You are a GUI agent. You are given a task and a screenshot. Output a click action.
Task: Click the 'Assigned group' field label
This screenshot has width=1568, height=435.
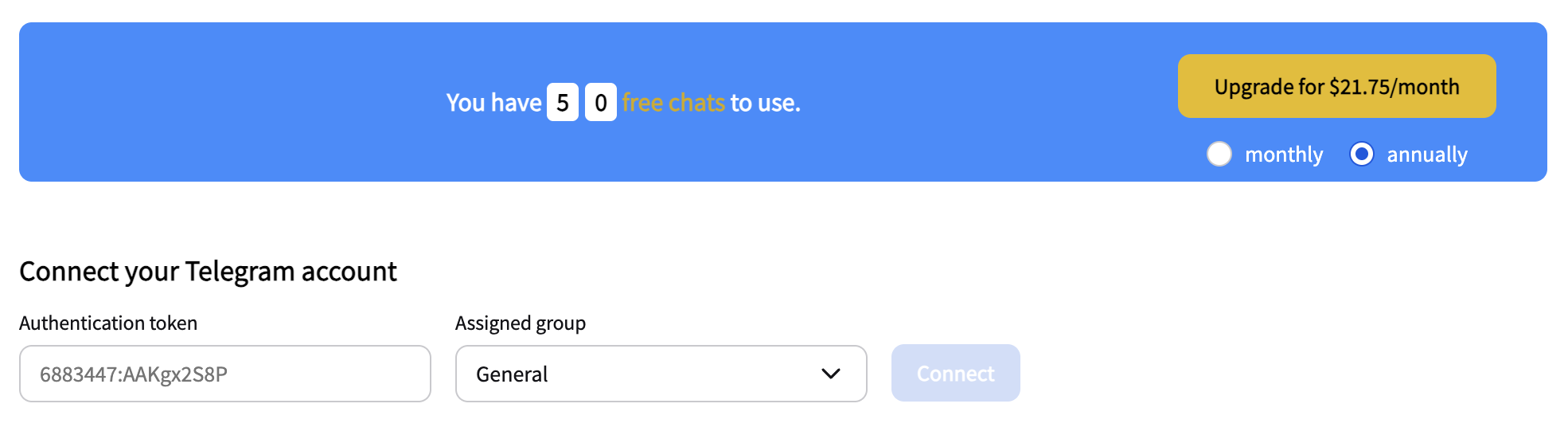pos(521,323)
